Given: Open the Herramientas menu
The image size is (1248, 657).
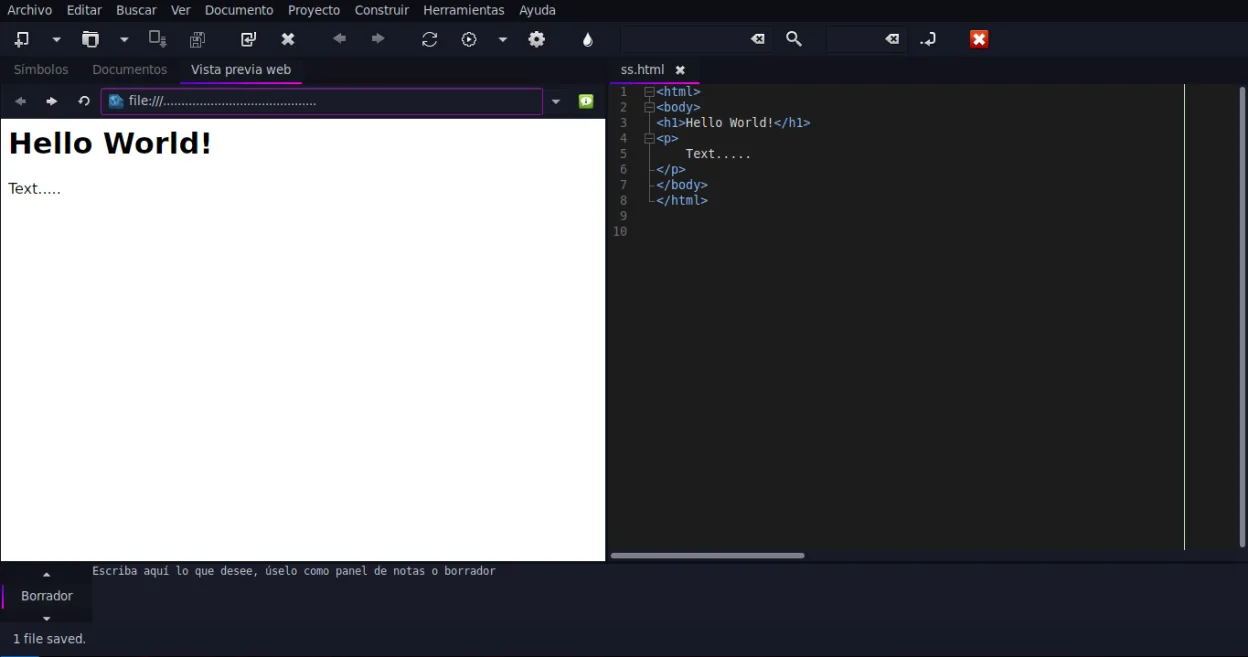Looking at the screenshot, I should [x=464, y=10].
